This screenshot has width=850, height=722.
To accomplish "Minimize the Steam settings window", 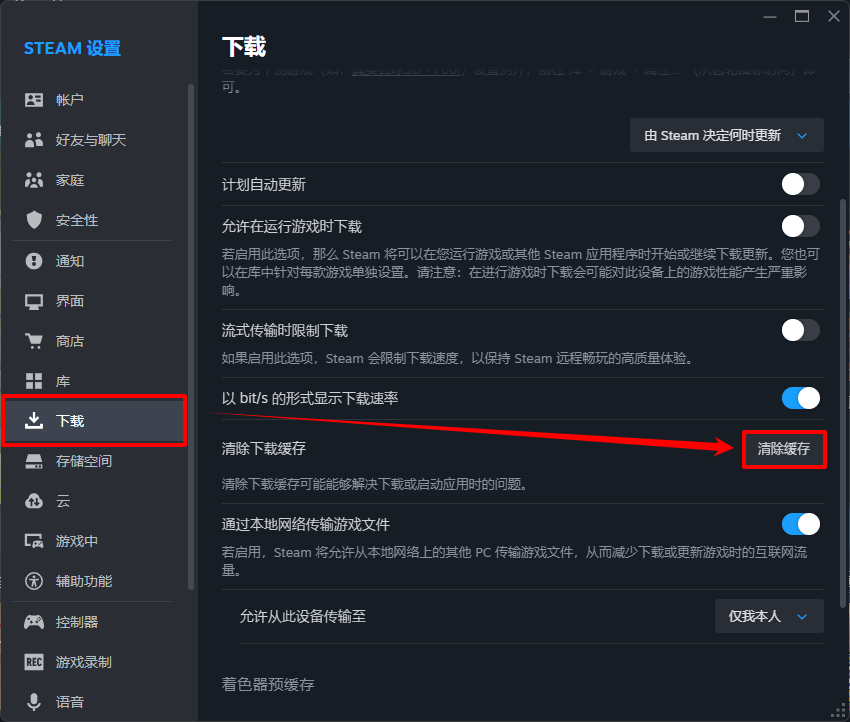I will point(770,17).
